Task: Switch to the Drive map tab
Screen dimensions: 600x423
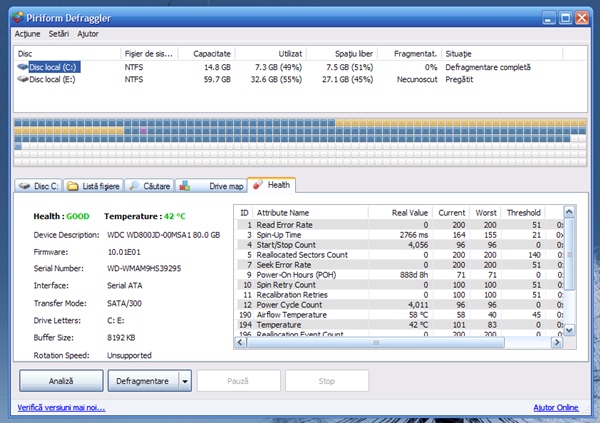Action: 211,186
